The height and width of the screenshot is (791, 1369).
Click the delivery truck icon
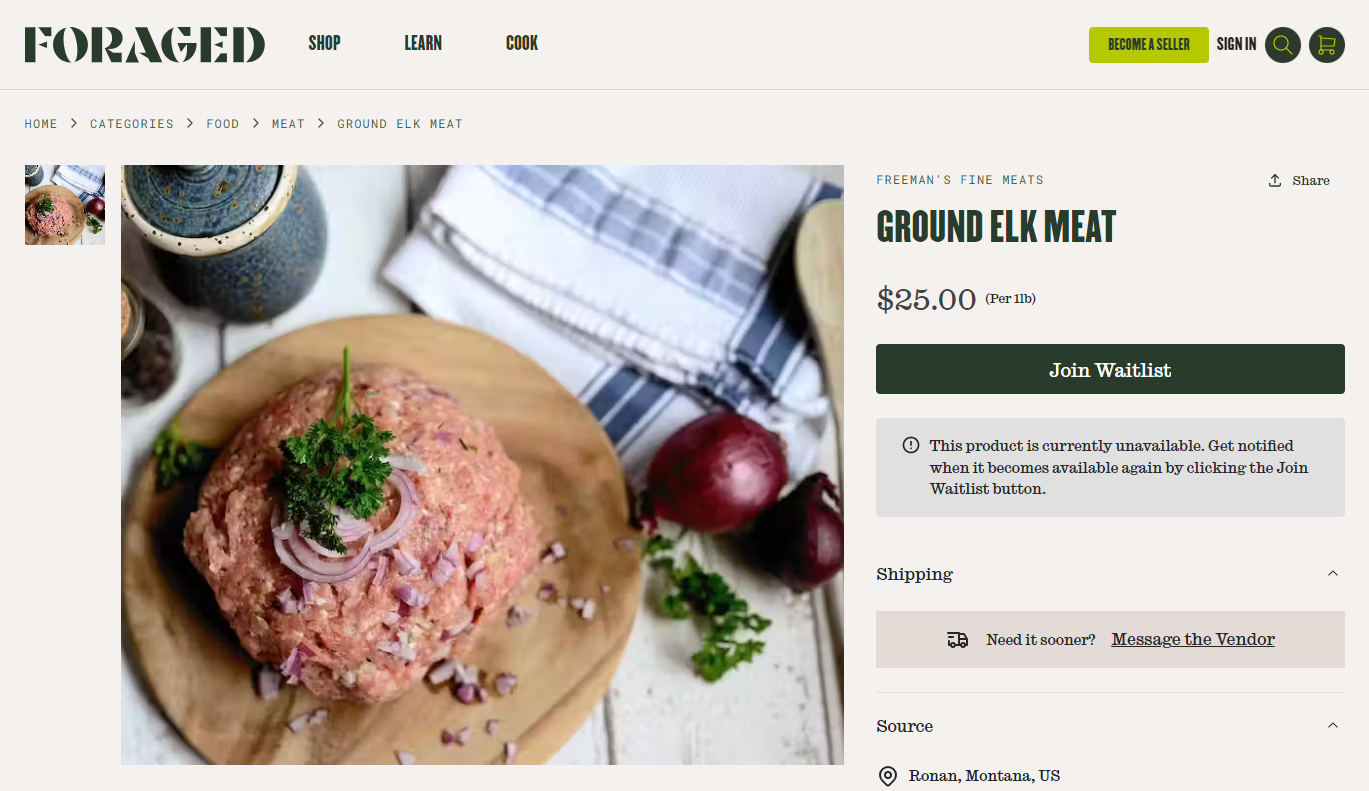957,640
